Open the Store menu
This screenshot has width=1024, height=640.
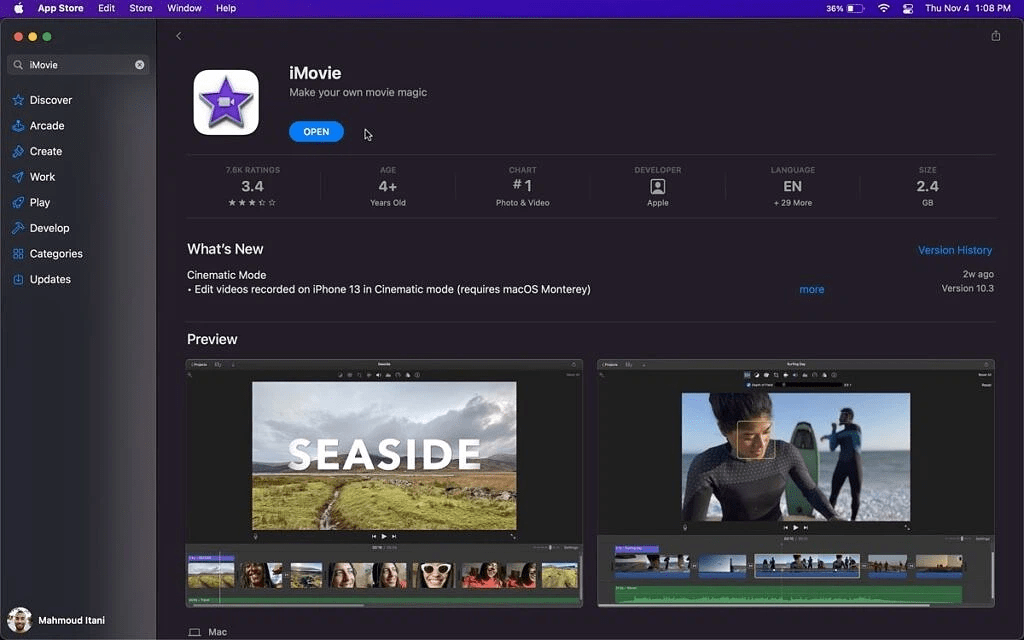pos(140,8)
